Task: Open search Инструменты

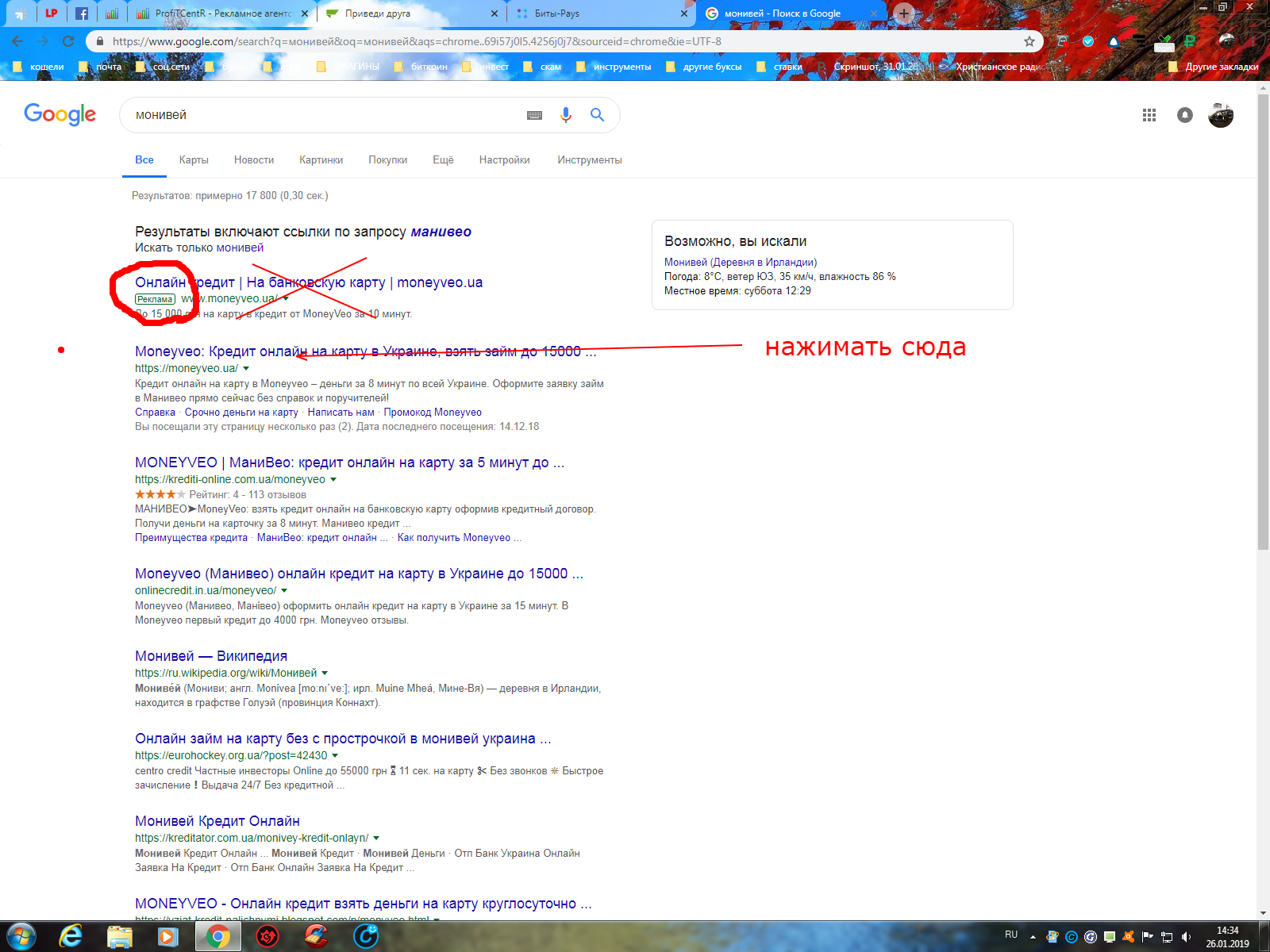Action: click(590, 159)
